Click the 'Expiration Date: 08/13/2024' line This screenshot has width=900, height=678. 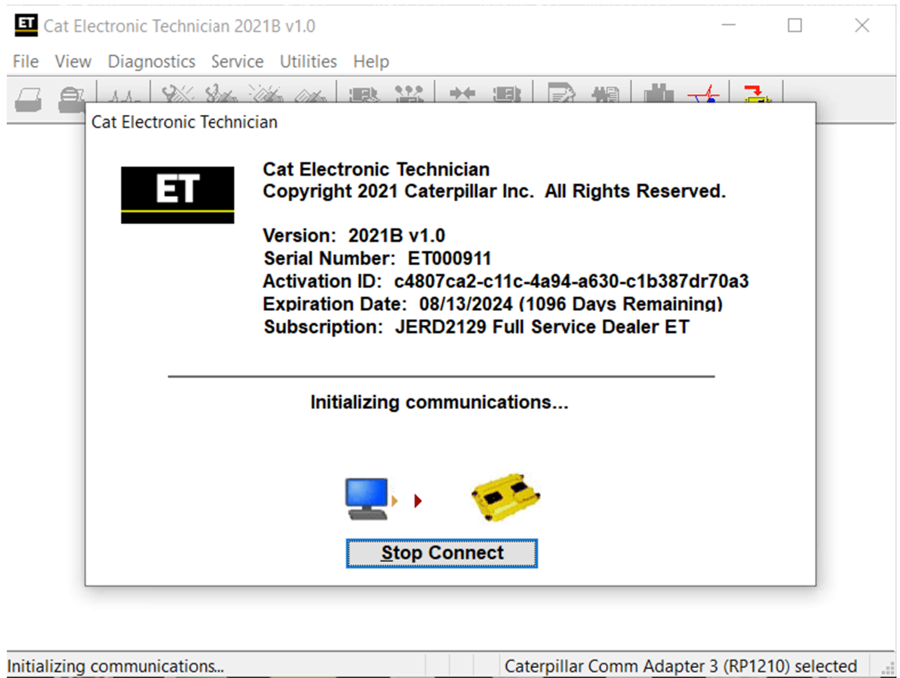tap(492, 304)
